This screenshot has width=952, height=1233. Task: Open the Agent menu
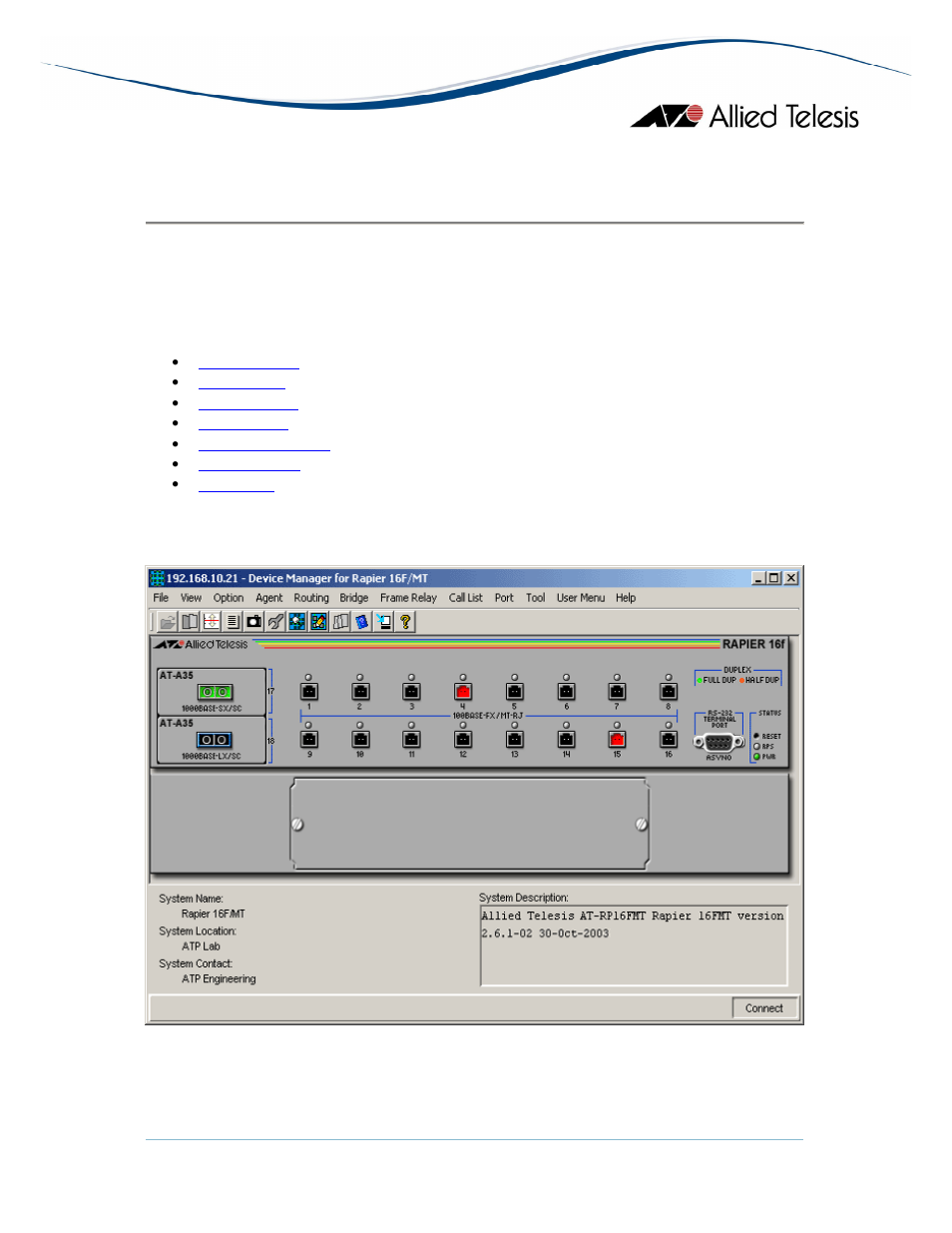[x=269, y=598]
